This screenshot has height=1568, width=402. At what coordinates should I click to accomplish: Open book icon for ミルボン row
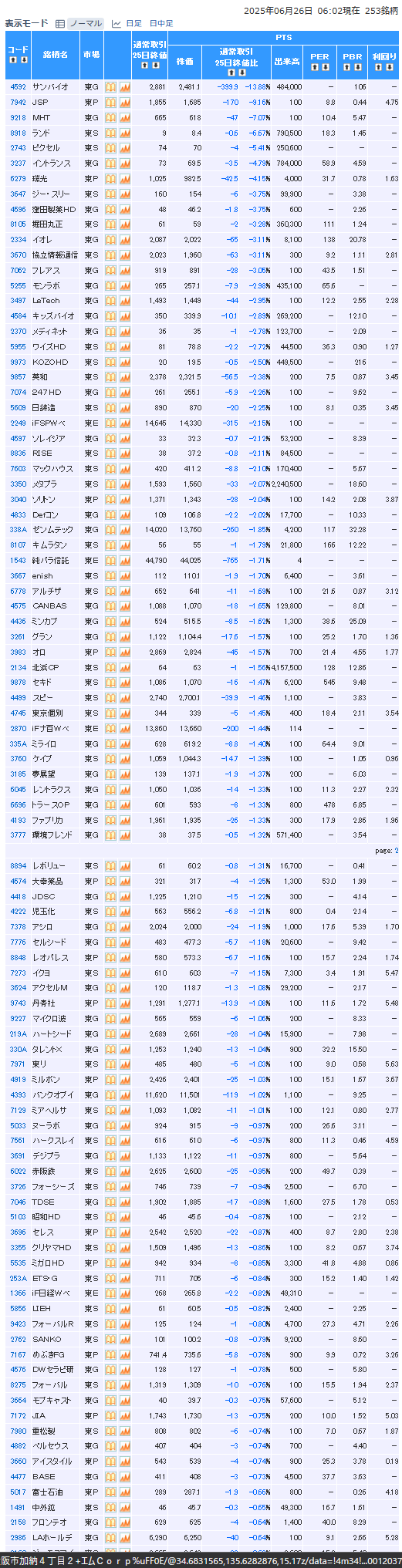110,1079
